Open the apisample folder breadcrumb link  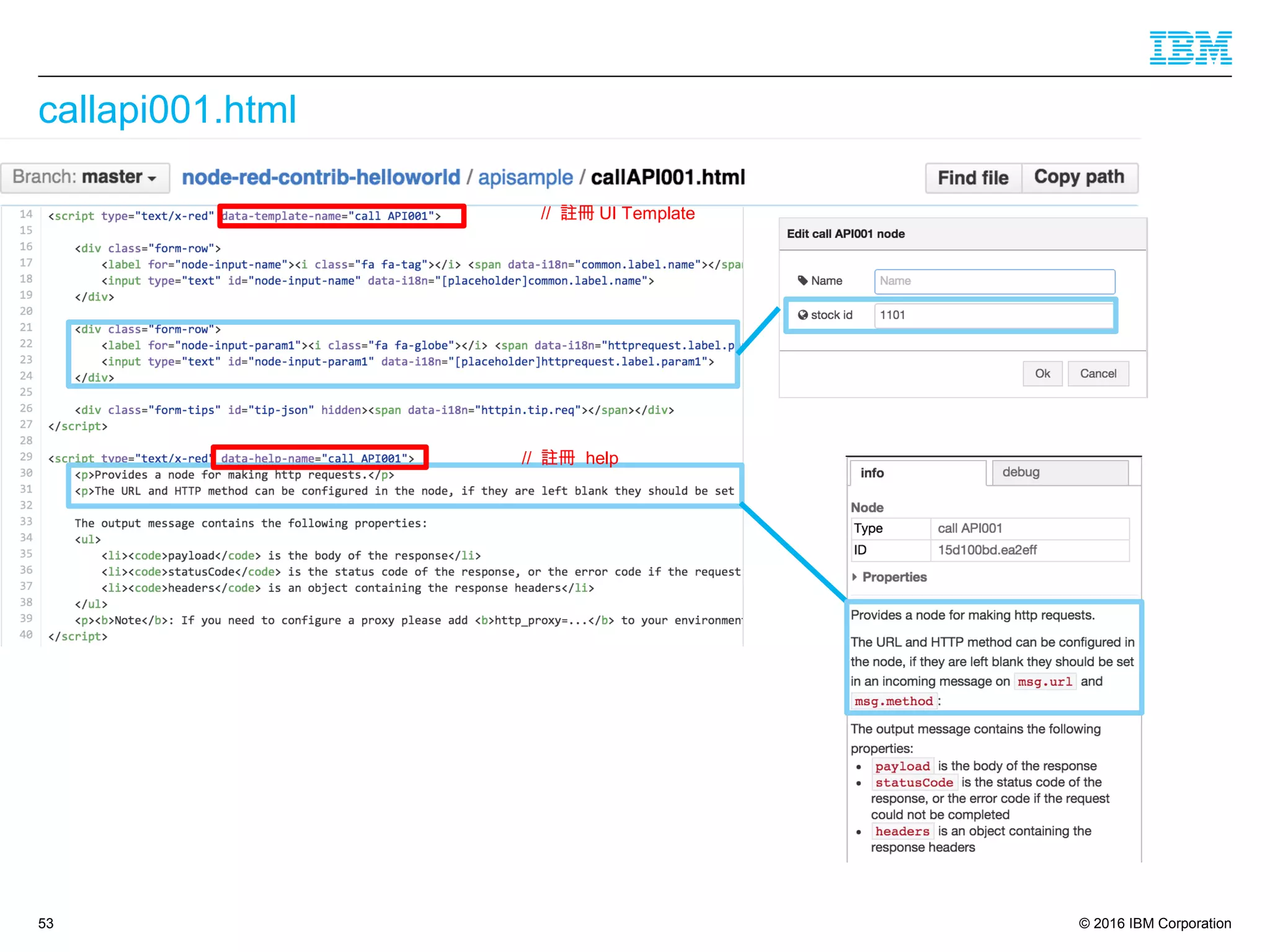click(x=525, y=177)
